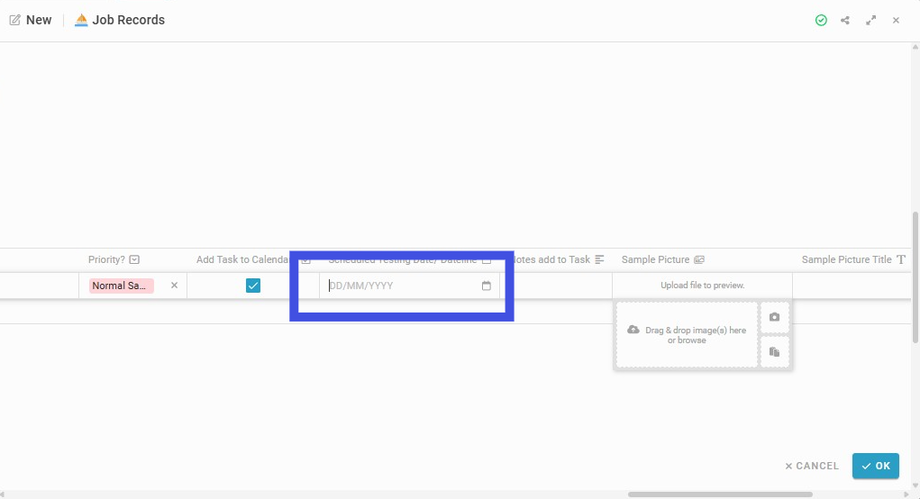Click the Priority? column header dropdown icon
920x499 pixels.
point(134,259)
